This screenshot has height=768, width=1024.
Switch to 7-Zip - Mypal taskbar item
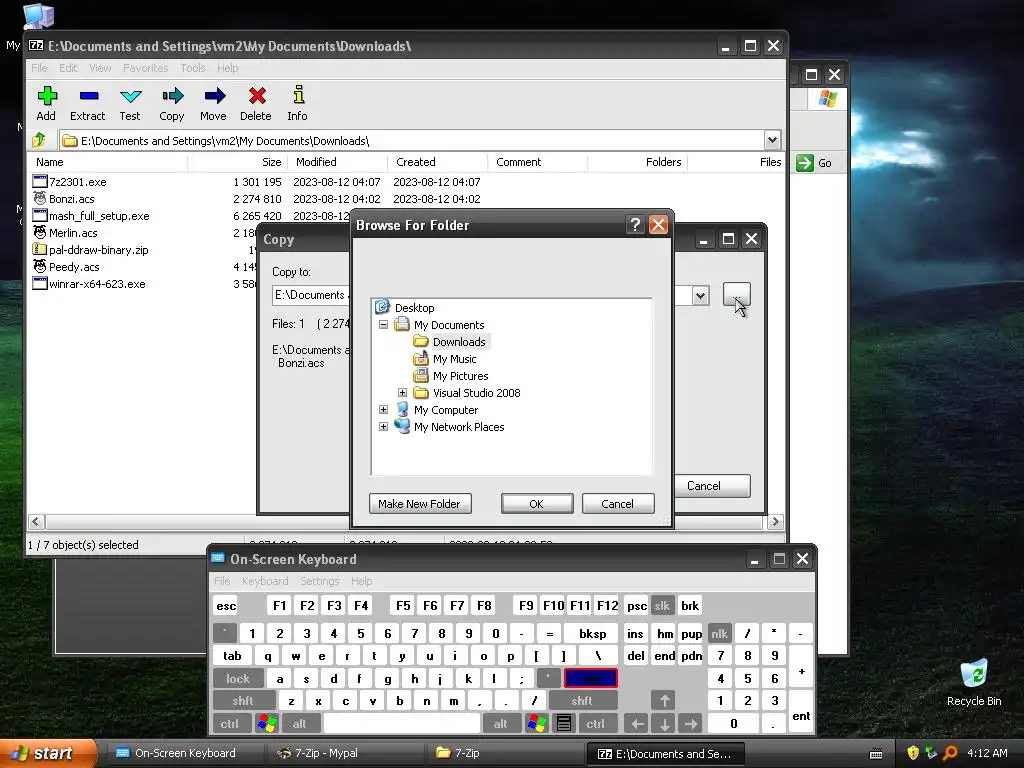click(345, 753)
